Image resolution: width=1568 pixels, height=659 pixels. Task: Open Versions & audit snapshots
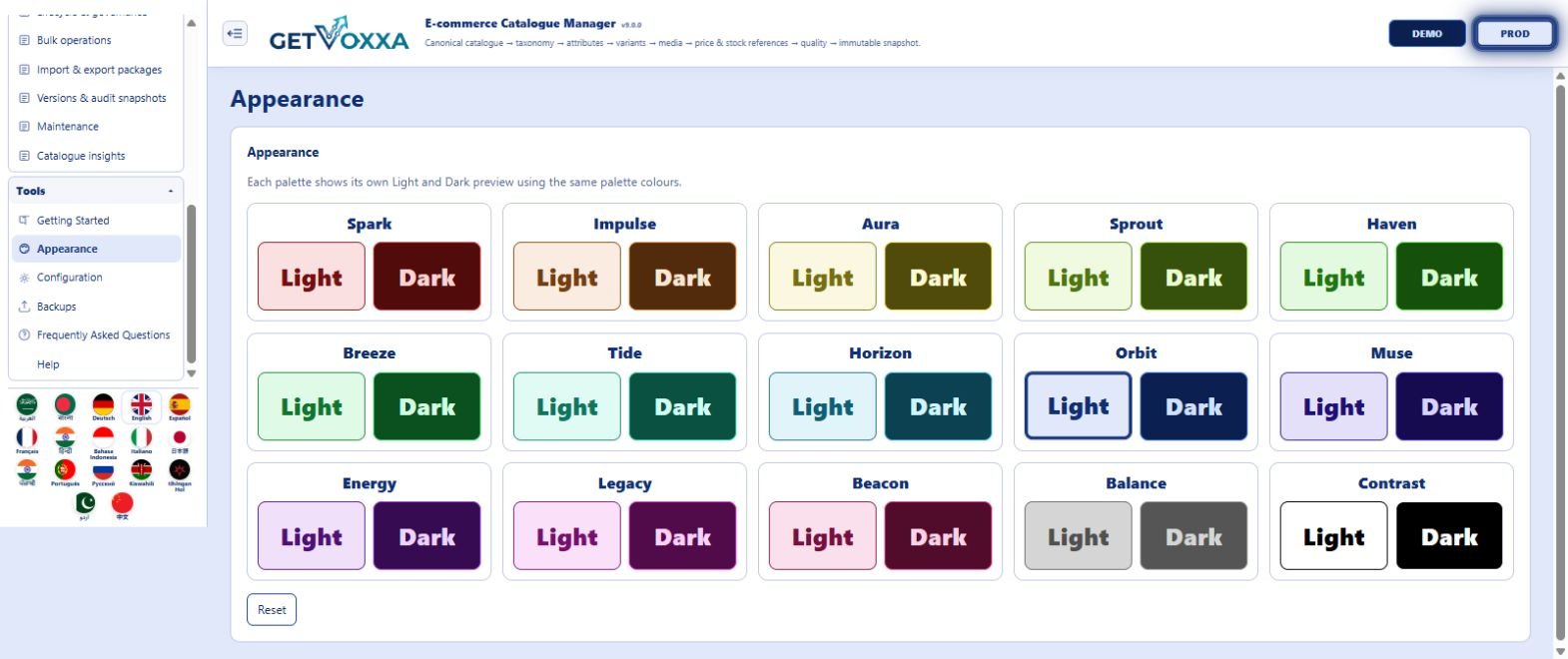point(96,98)
